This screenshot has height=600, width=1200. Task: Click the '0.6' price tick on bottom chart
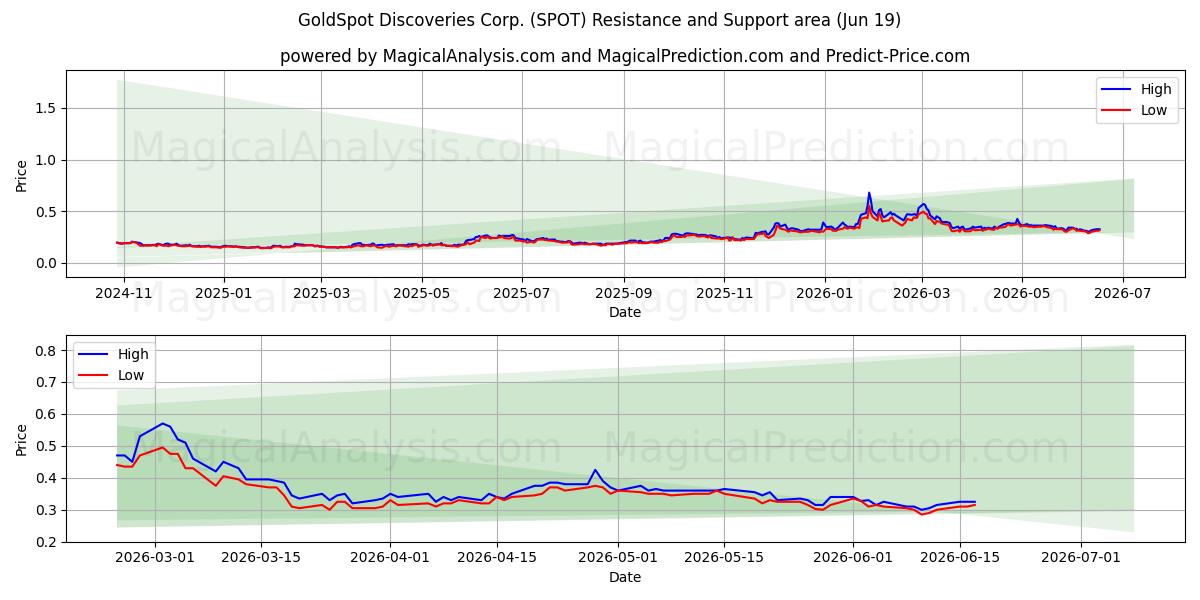(48, 414)
